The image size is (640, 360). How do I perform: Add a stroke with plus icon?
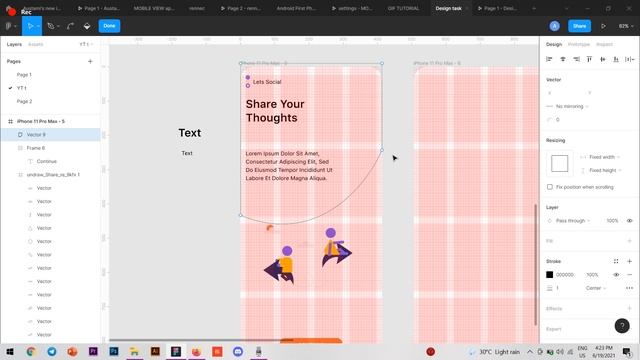point(629,261)
